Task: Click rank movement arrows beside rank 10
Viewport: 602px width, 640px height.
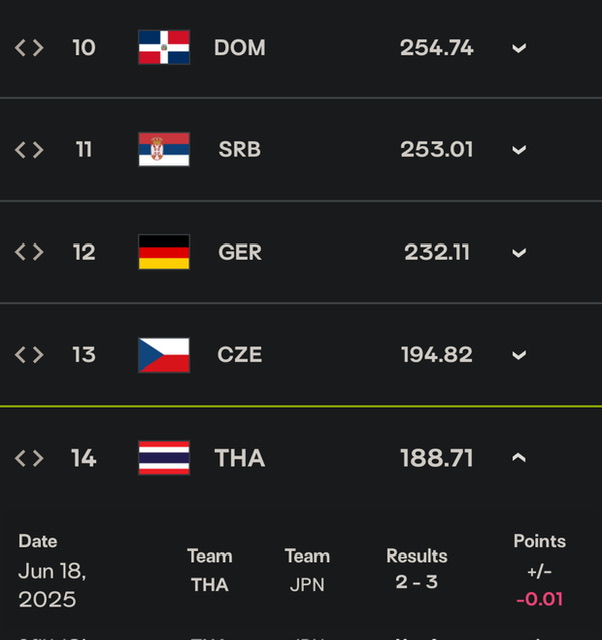Action: tap(29, 48)
